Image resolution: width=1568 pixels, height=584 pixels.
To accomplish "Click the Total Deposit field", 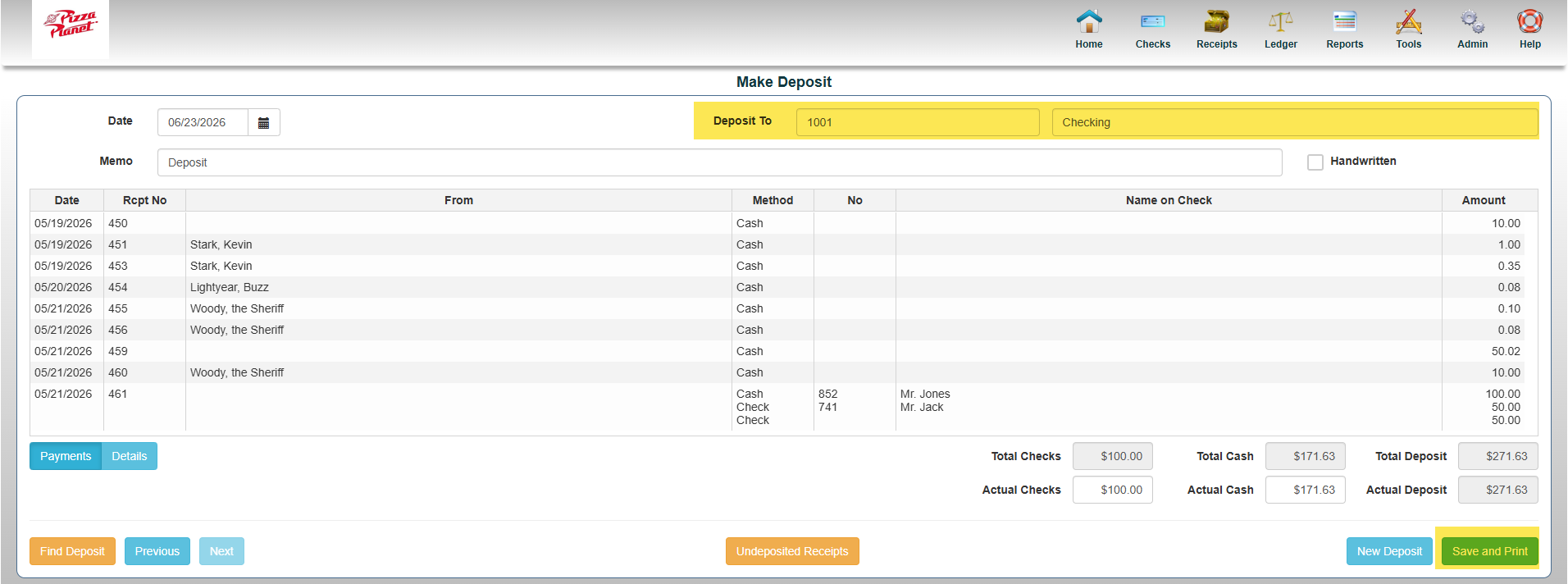I will (1497, 456).
